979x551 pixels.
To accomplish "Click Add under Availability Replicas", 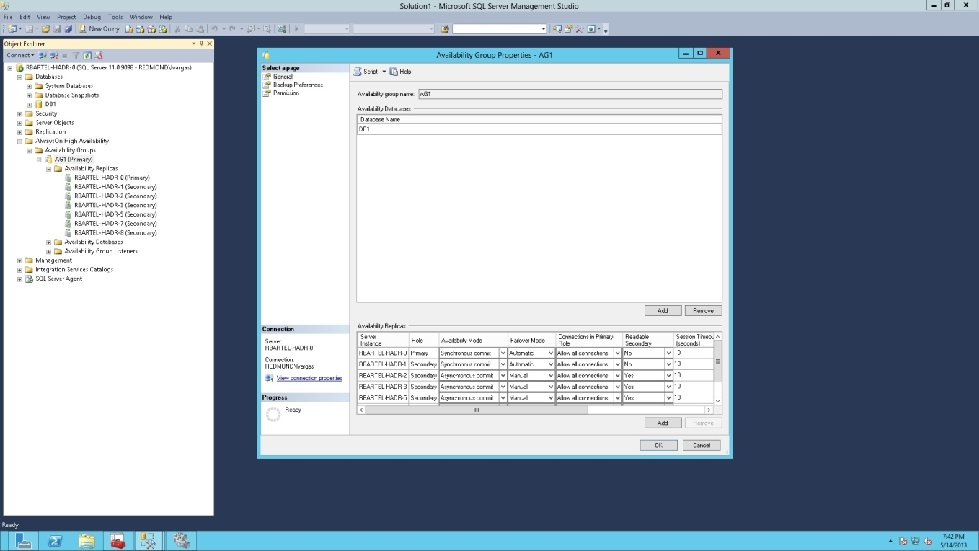I will (x=662, y=422).
